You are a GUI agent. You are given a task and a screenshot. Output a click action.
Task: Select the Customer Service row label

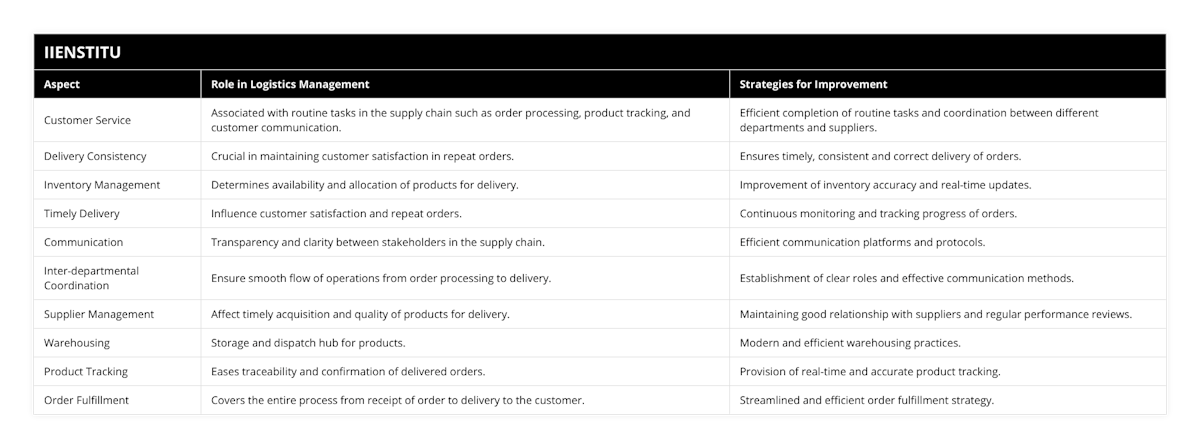[87, 120]
